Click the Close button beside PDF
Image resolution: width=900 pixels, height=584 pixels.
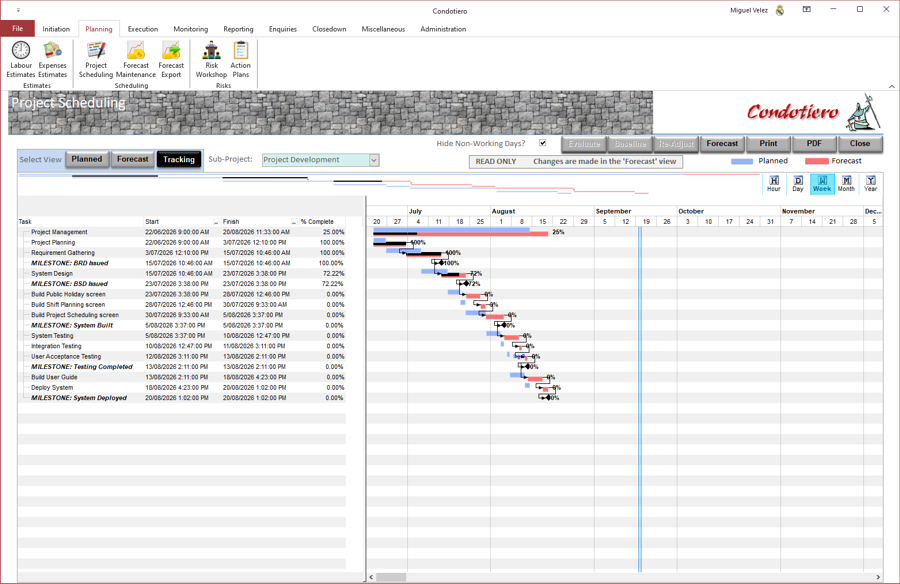click(x=860, y=144)
